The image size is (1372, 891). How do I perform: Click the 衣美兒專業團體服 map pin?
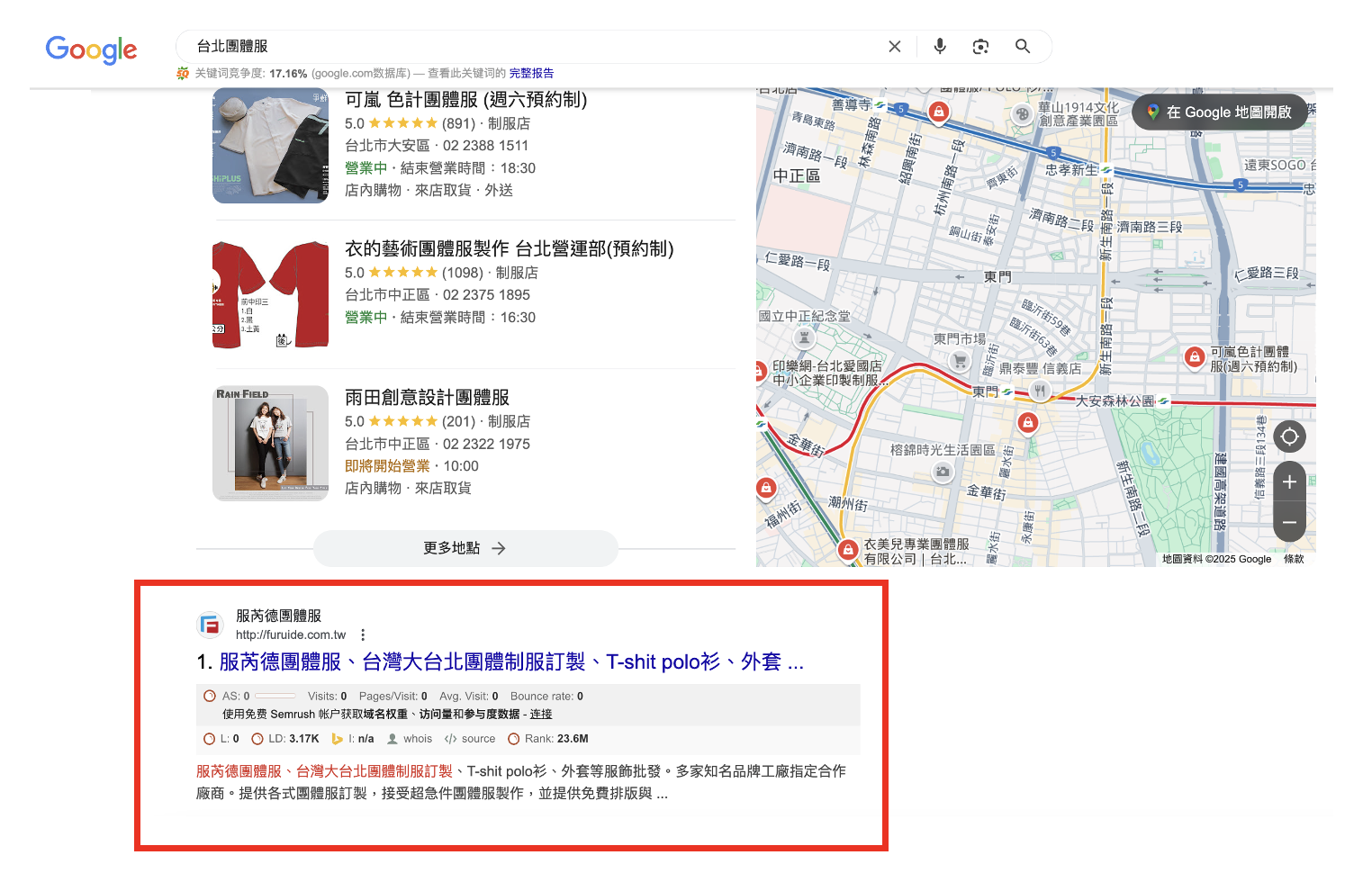(847, 549)
